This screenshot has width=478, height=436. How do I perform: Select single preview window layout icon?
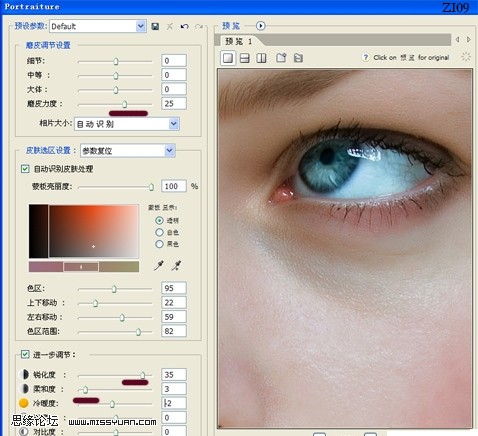pyautogui.click(x=228, y=58)
